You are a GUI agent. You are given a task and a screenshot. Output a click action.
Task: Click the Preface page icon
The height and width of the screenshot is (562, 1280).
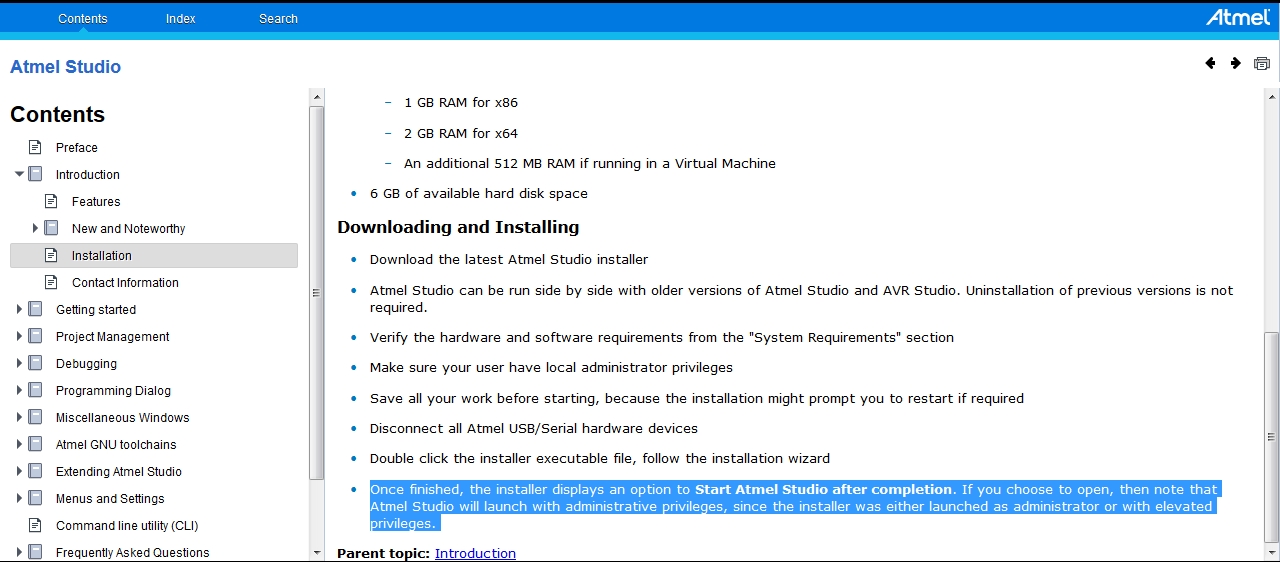[35, 147]
